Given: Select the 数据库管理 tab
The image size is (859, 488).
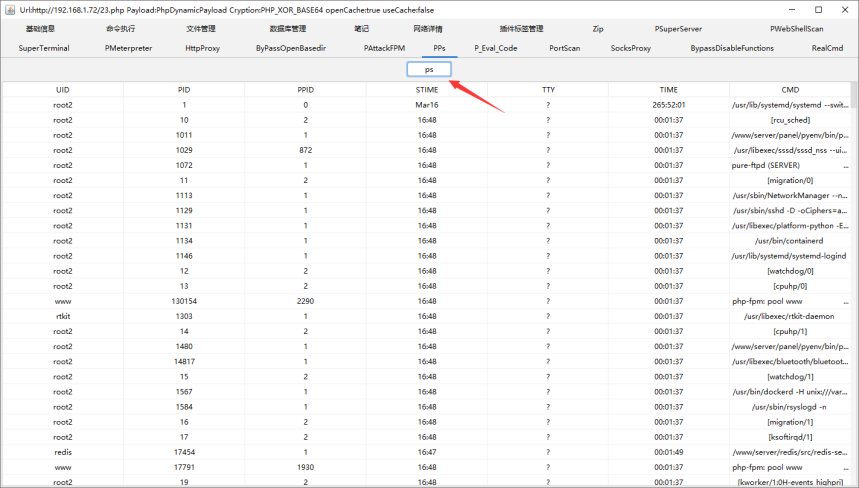Looking at the screenshot, I should 288,29.
